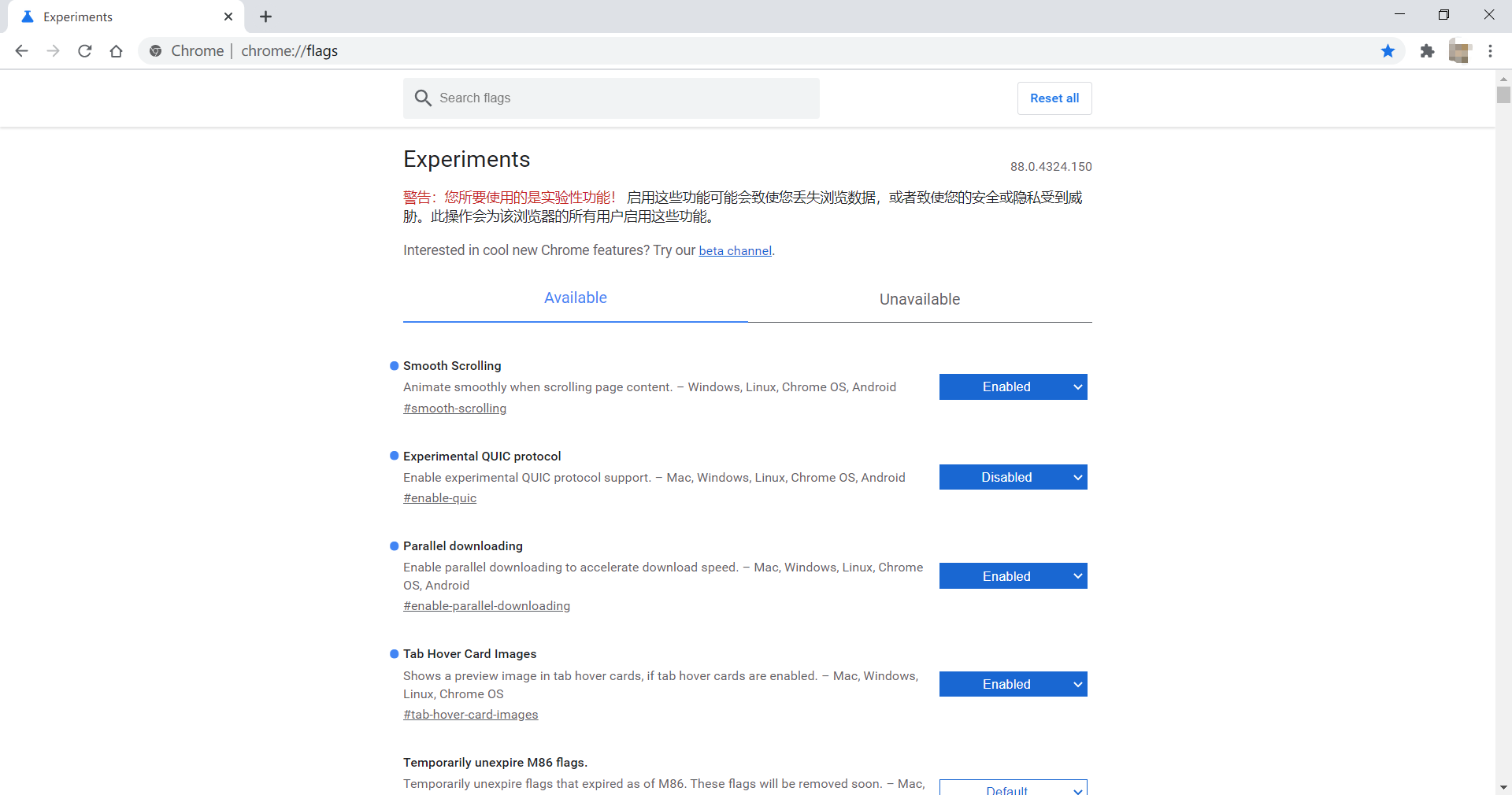This screenshot has height=795, width=1512.
Task: Open the Tab Hover Card Images dropdown
Action: 1013,684
